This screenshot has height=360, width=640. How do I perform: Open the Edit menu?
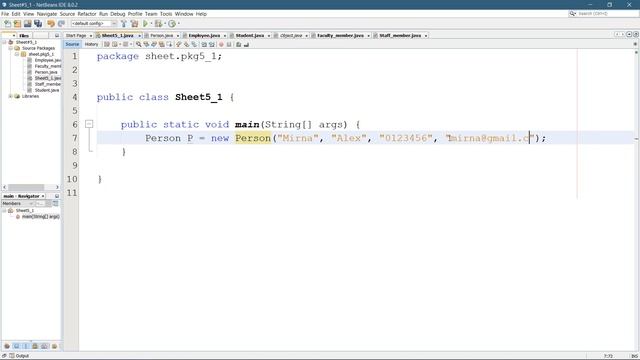coord(16,14)
